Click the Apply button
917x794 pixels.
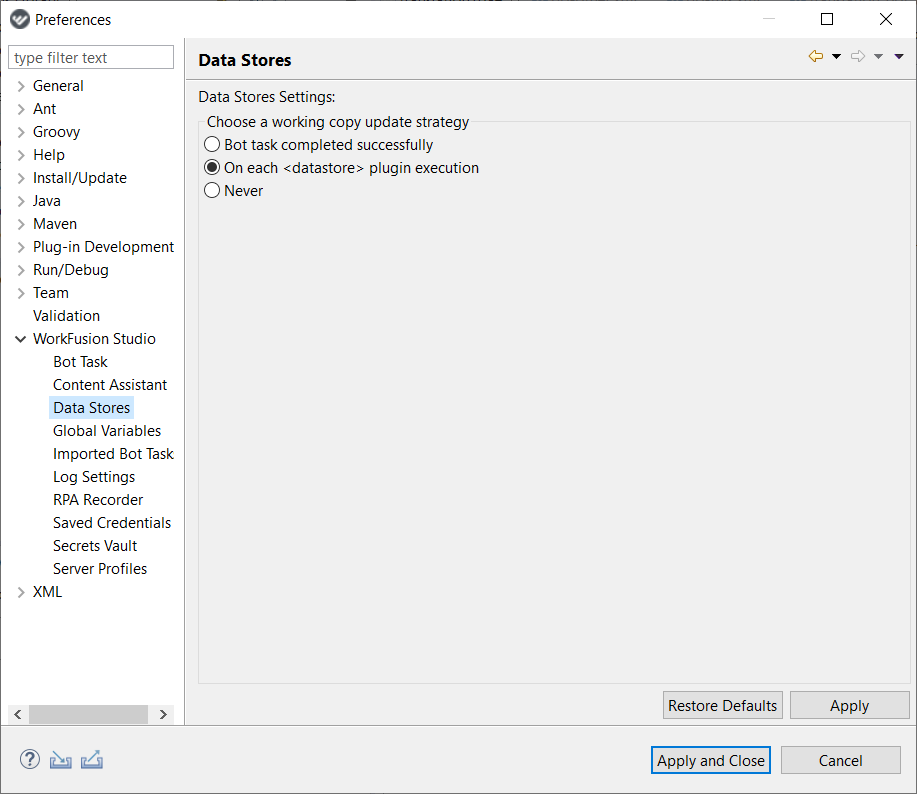(x=849, y=705)
